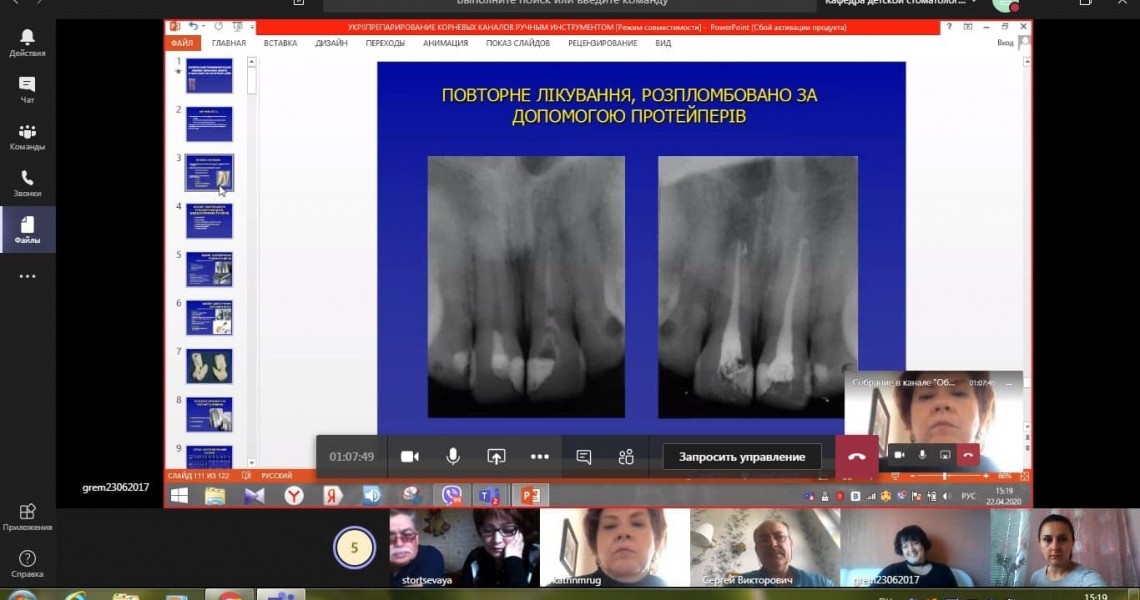
Task: Click the Запросить управление button
Action: click(x=741, y=457)
